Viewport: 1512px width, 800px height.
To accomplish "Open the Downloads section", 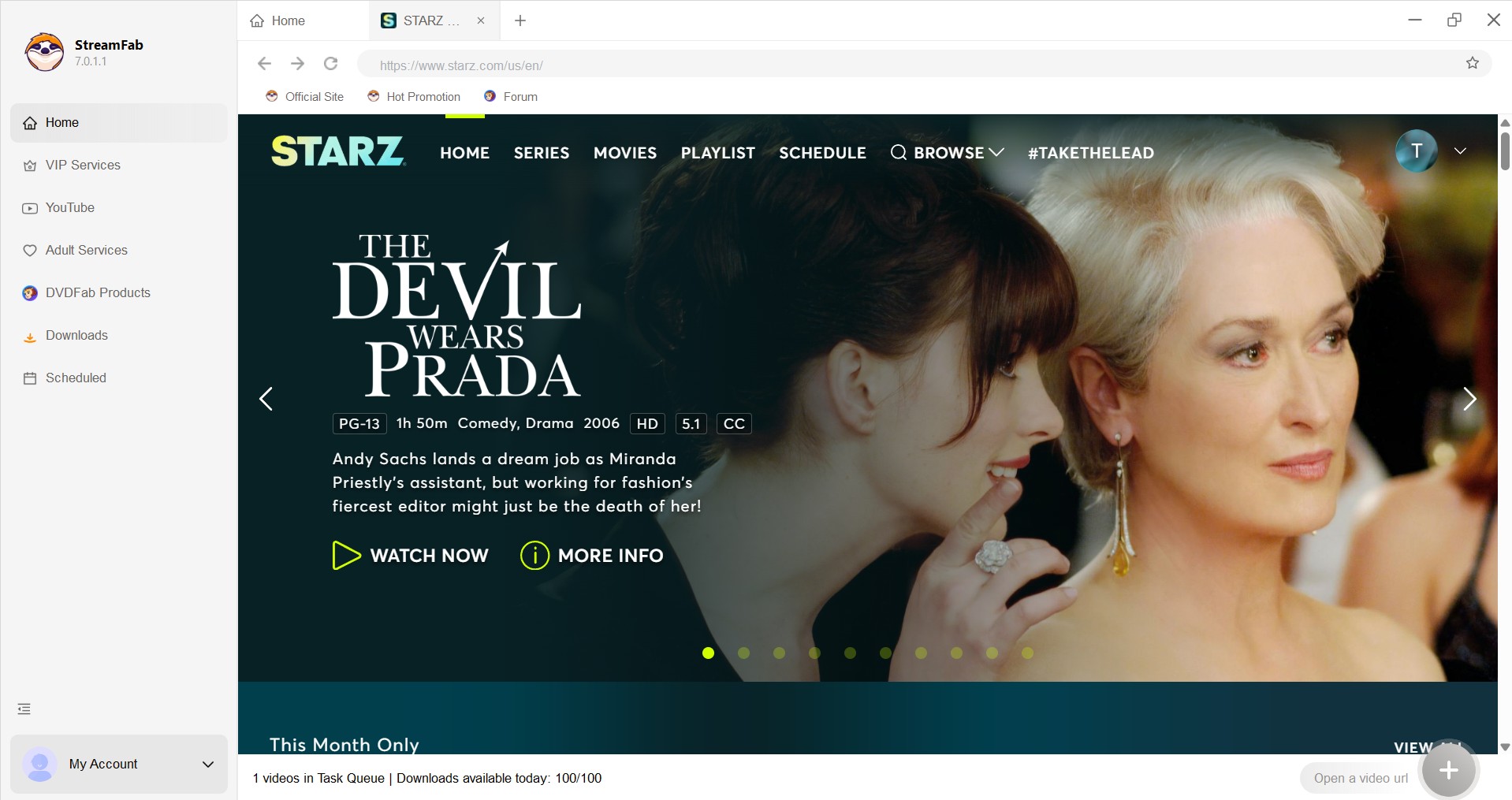I will pyautogui.click(x=76, y=335).
